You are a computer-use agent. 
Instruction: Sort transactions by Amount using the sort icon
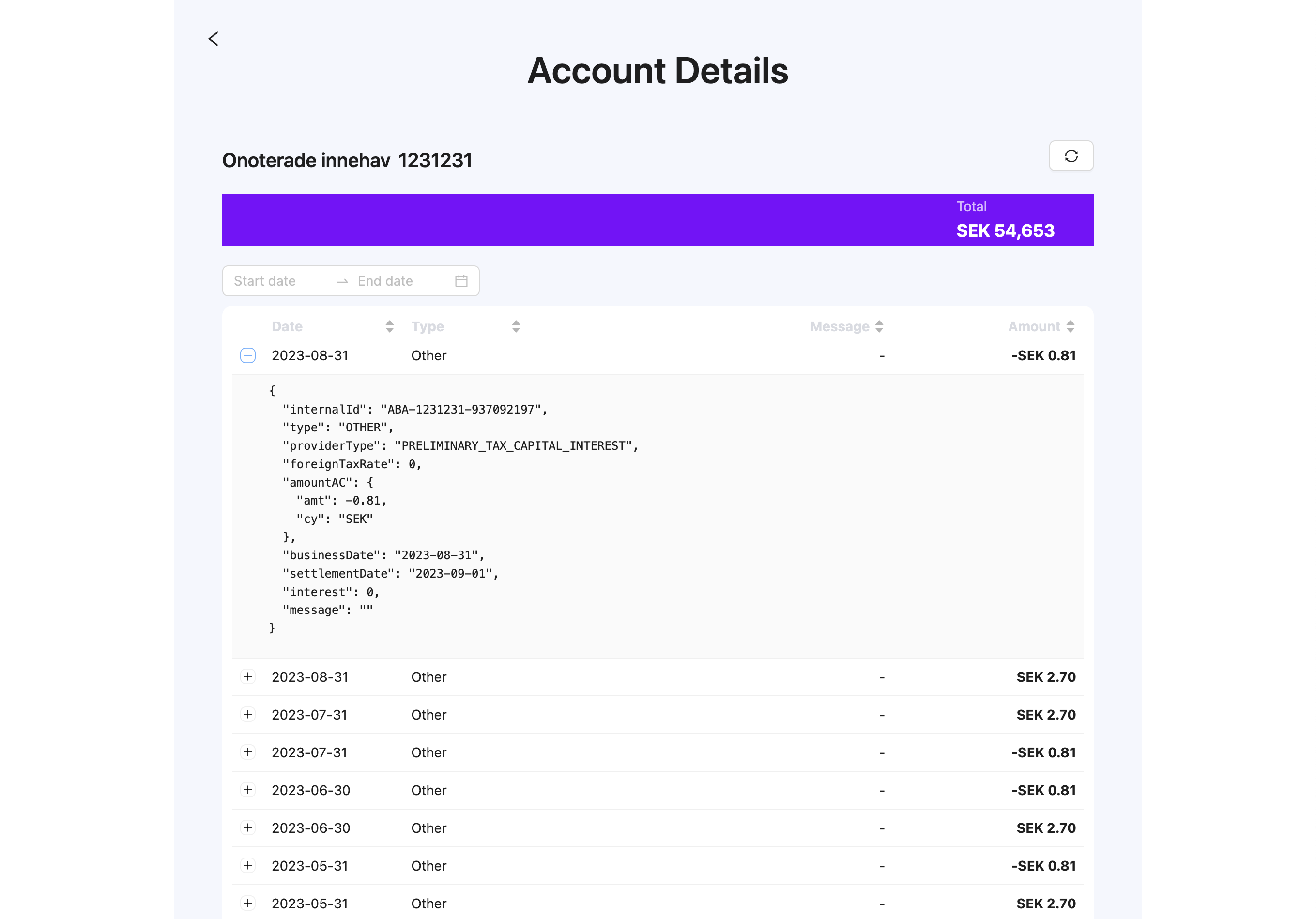[1070, 326]
